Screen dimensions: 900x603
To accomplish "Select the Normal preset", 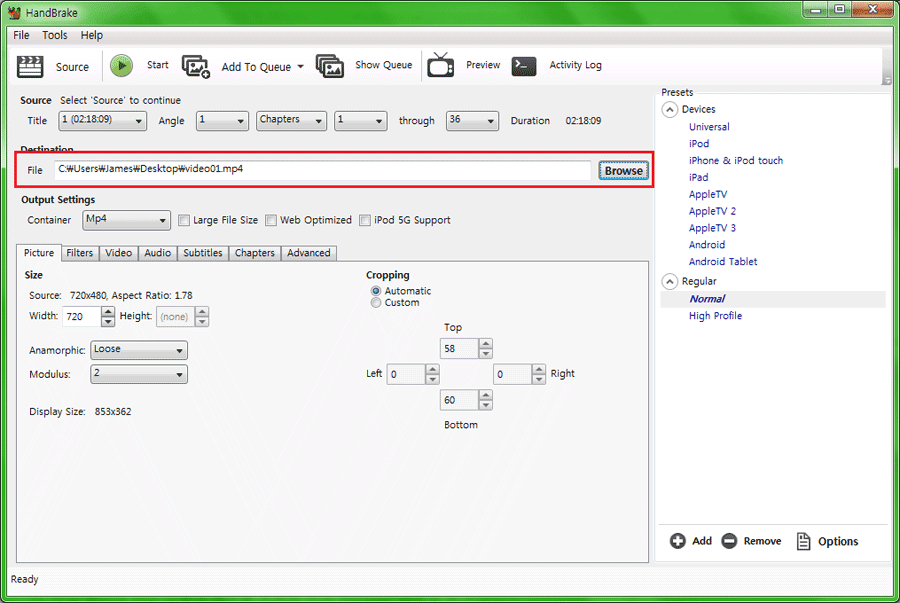I will tap(707, 299).
